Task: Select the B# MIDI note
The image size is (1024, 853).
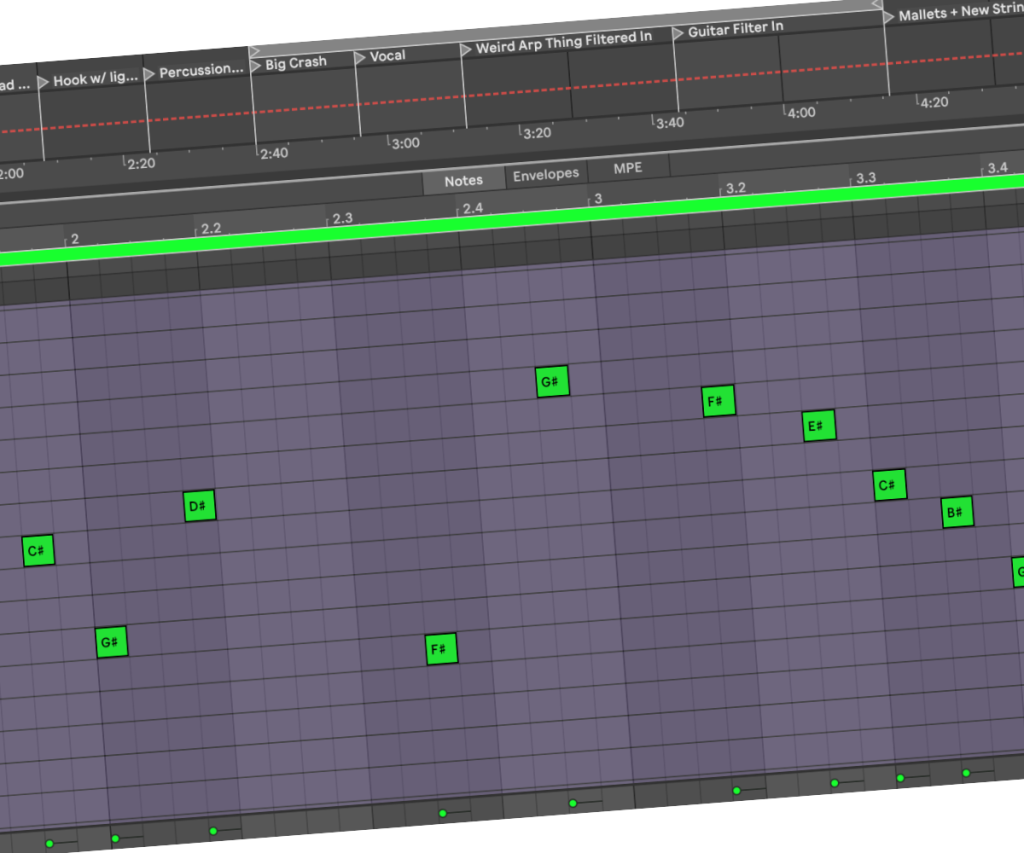Action: [957, 513]
